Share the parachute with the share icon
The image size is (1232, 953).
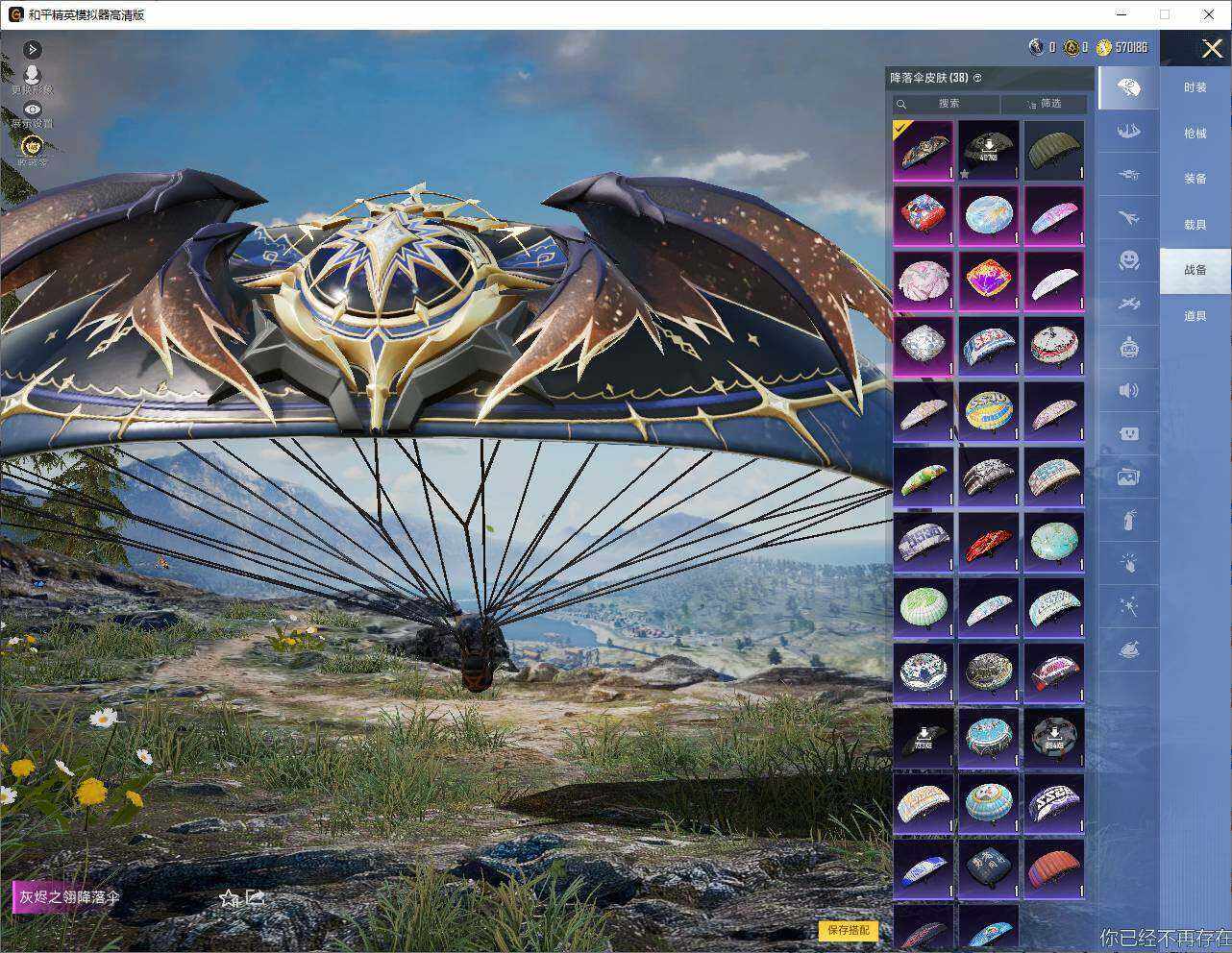tap(256, 897)
